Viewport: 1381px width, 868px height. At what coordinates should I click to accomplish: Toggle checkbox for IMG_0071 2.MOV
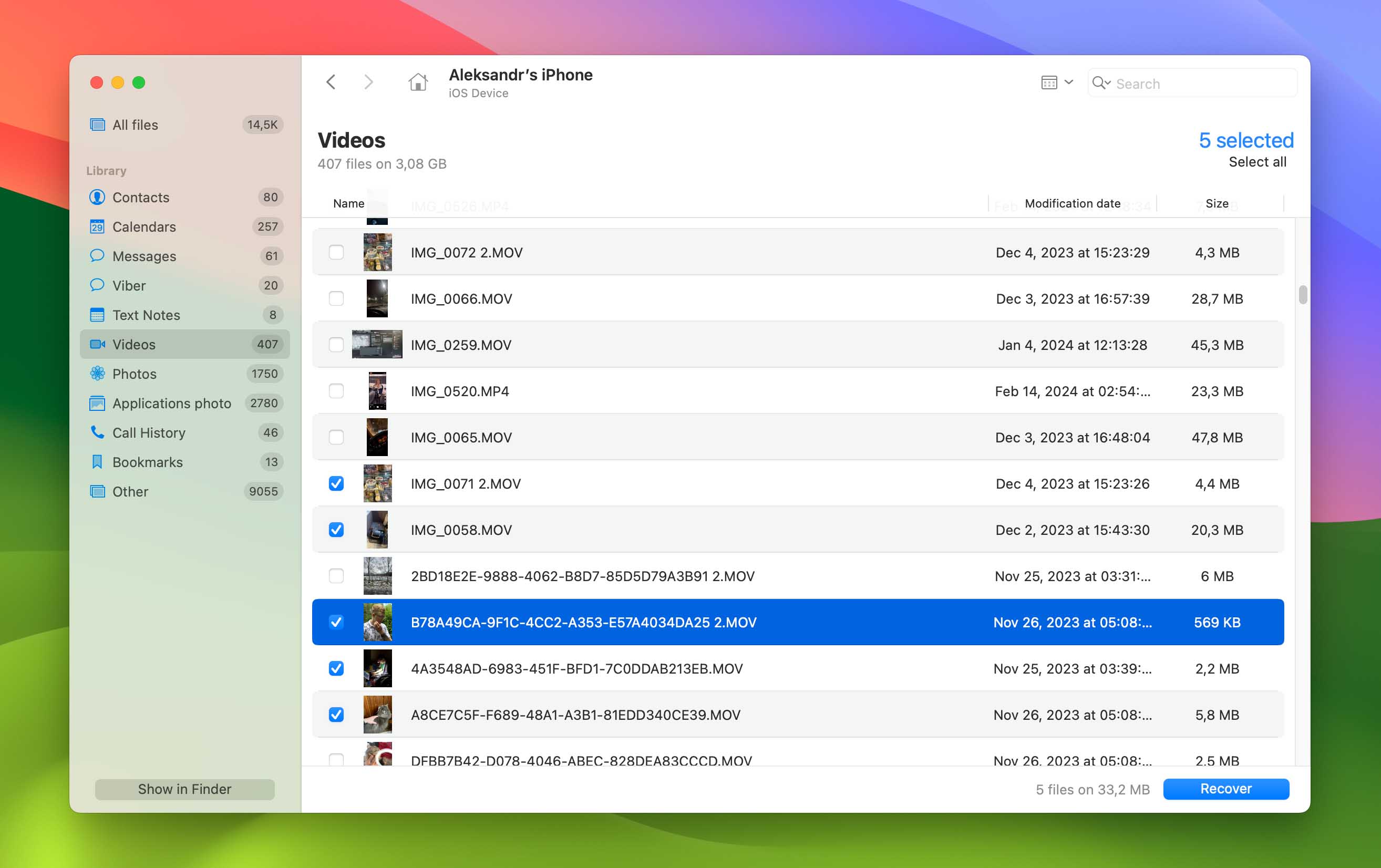[336, 483]
